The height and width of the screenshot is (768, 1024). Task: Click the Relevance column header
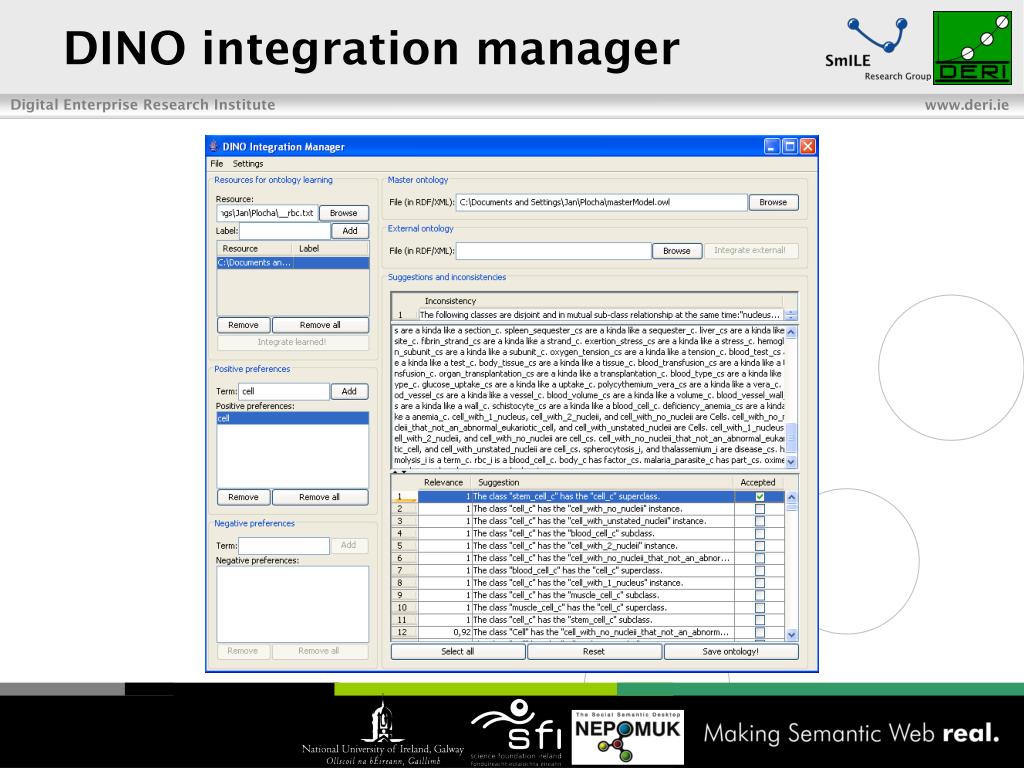[x=443, y=483]
